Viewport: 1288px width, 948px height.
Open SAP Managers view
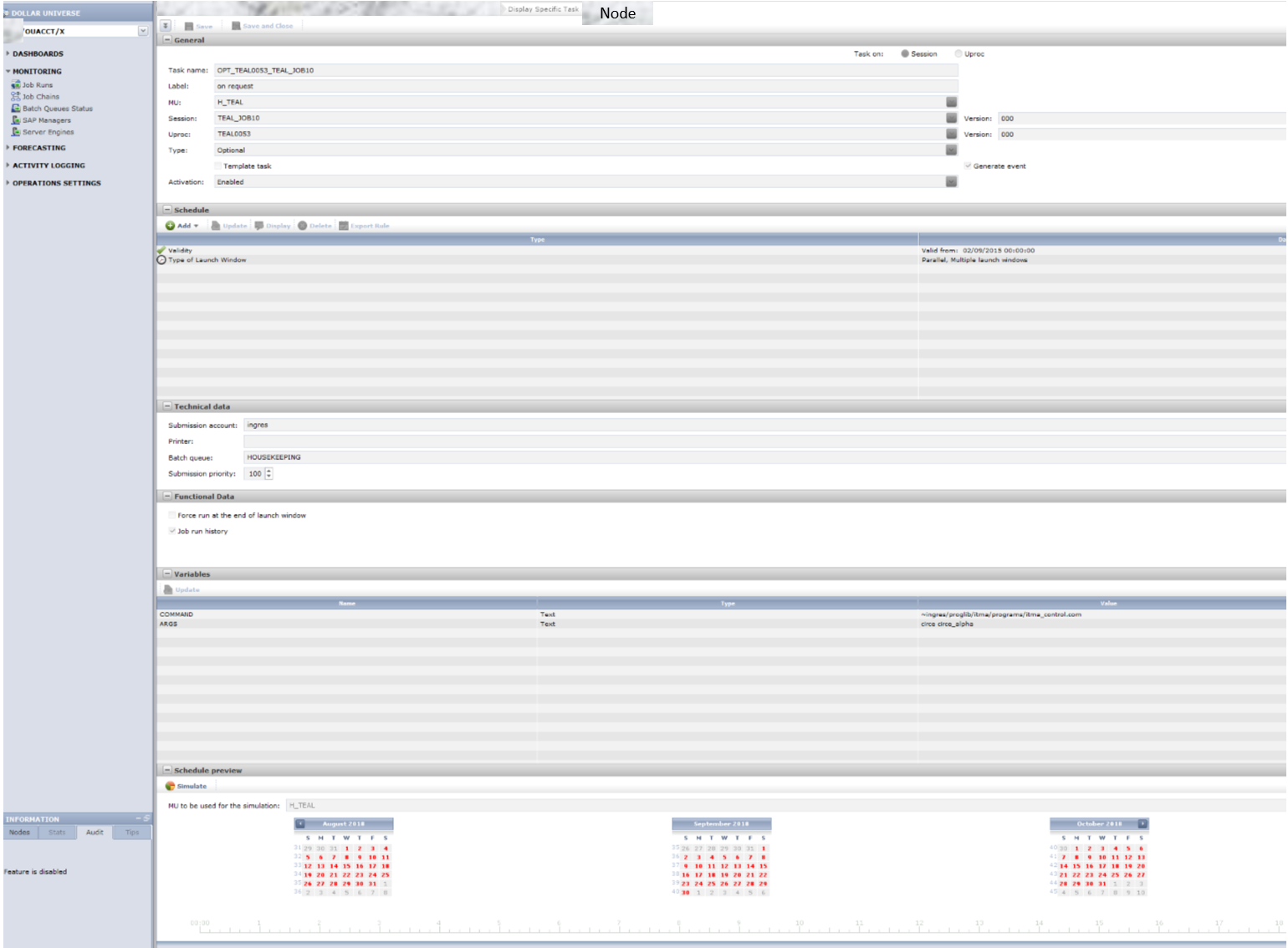coord(46,120)
